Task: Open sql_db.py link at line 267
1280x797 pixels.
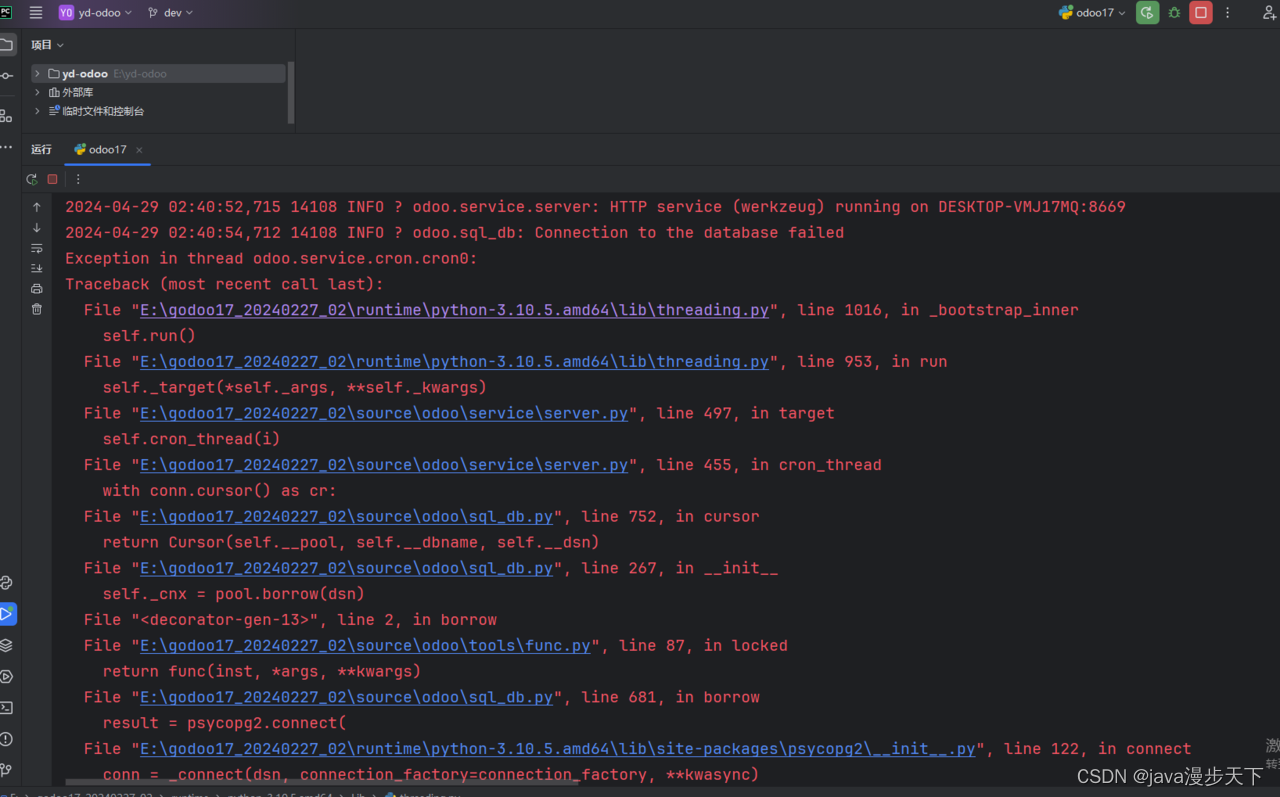Action: pyautogui.click(x=346, y=568)
